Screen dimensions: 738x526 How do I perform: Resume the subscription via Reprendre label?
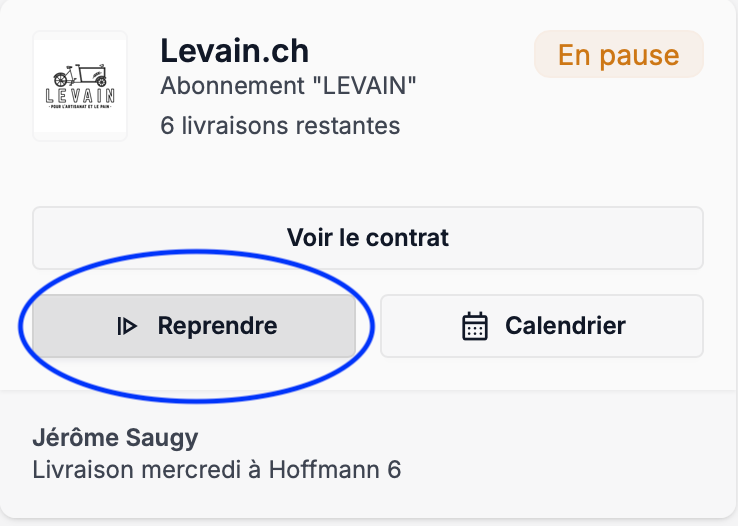(217, 326)
